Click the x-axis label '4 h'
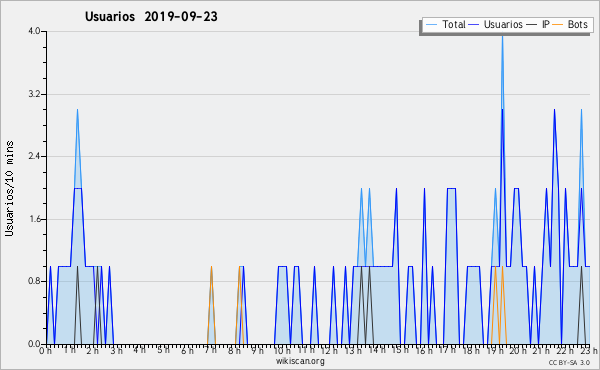 (140, 350)
